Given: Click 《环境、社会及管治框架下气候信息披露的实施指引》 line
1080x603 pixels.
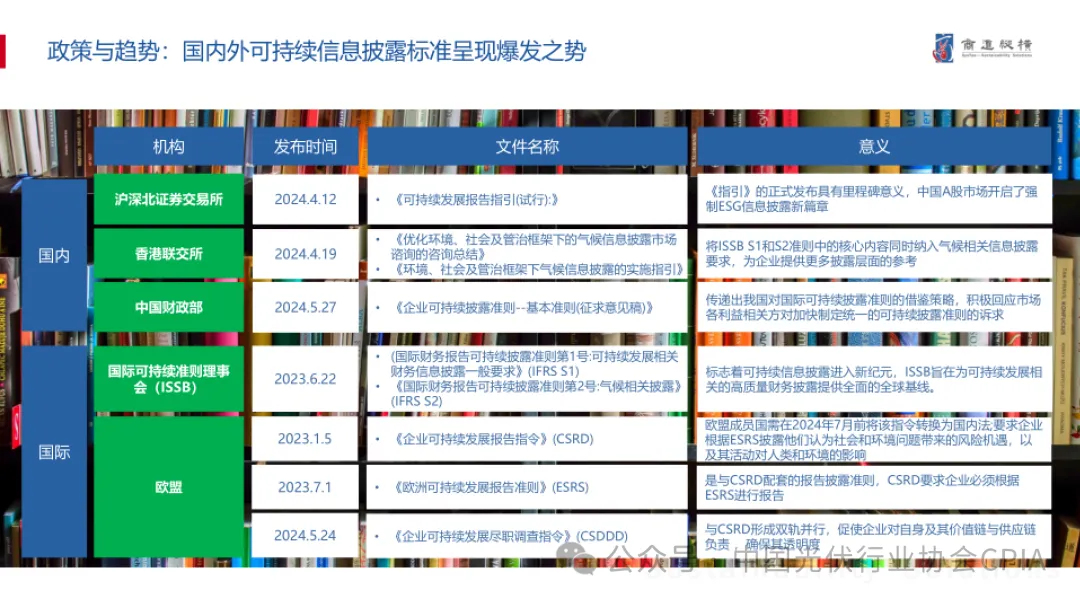Looking at the screenshot, I should pyautogui.click(x=537, y=269).
